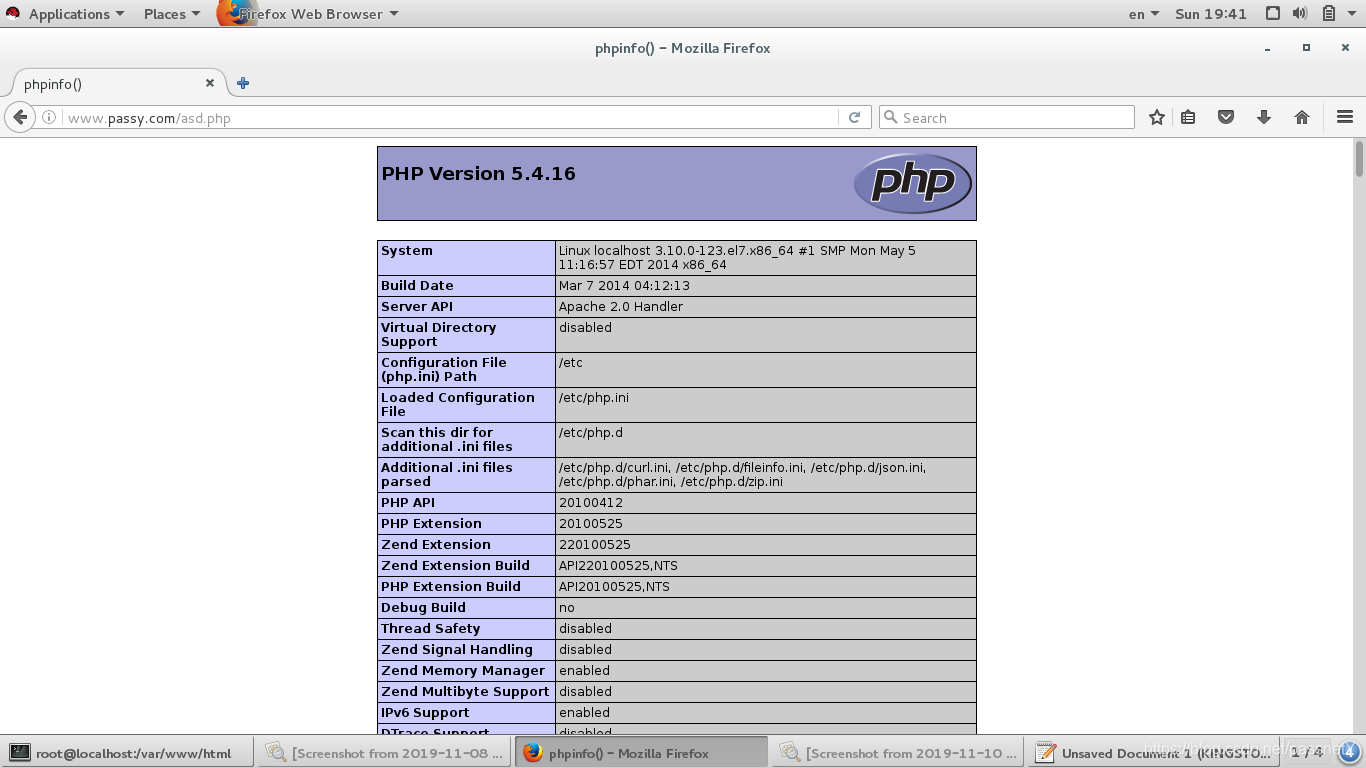Switch to phpinfo() Firefox taskbar button

tap(641, 753)
